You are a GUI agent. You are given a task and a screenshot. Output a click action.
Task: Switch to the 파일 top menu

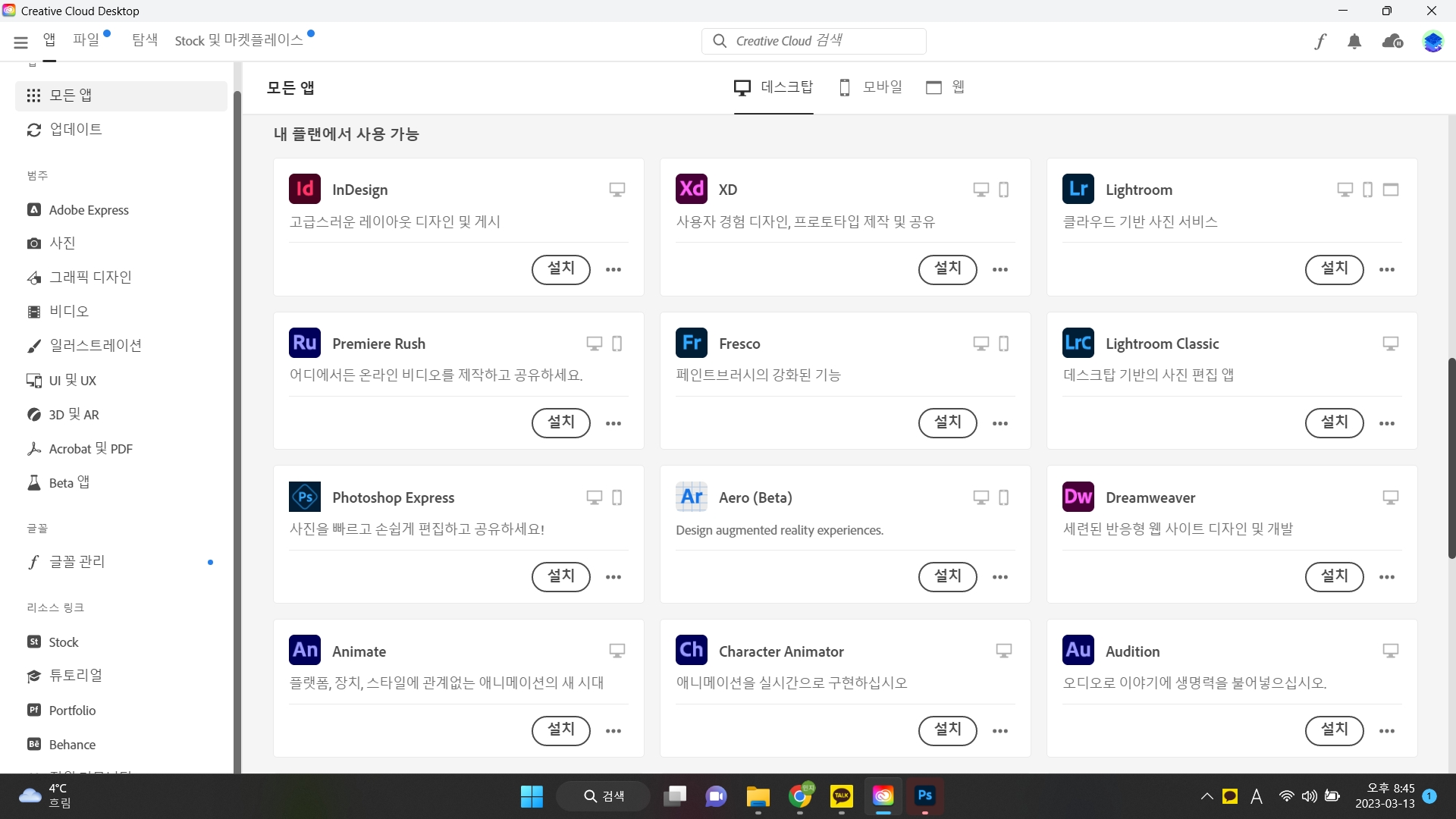(86, 40)
